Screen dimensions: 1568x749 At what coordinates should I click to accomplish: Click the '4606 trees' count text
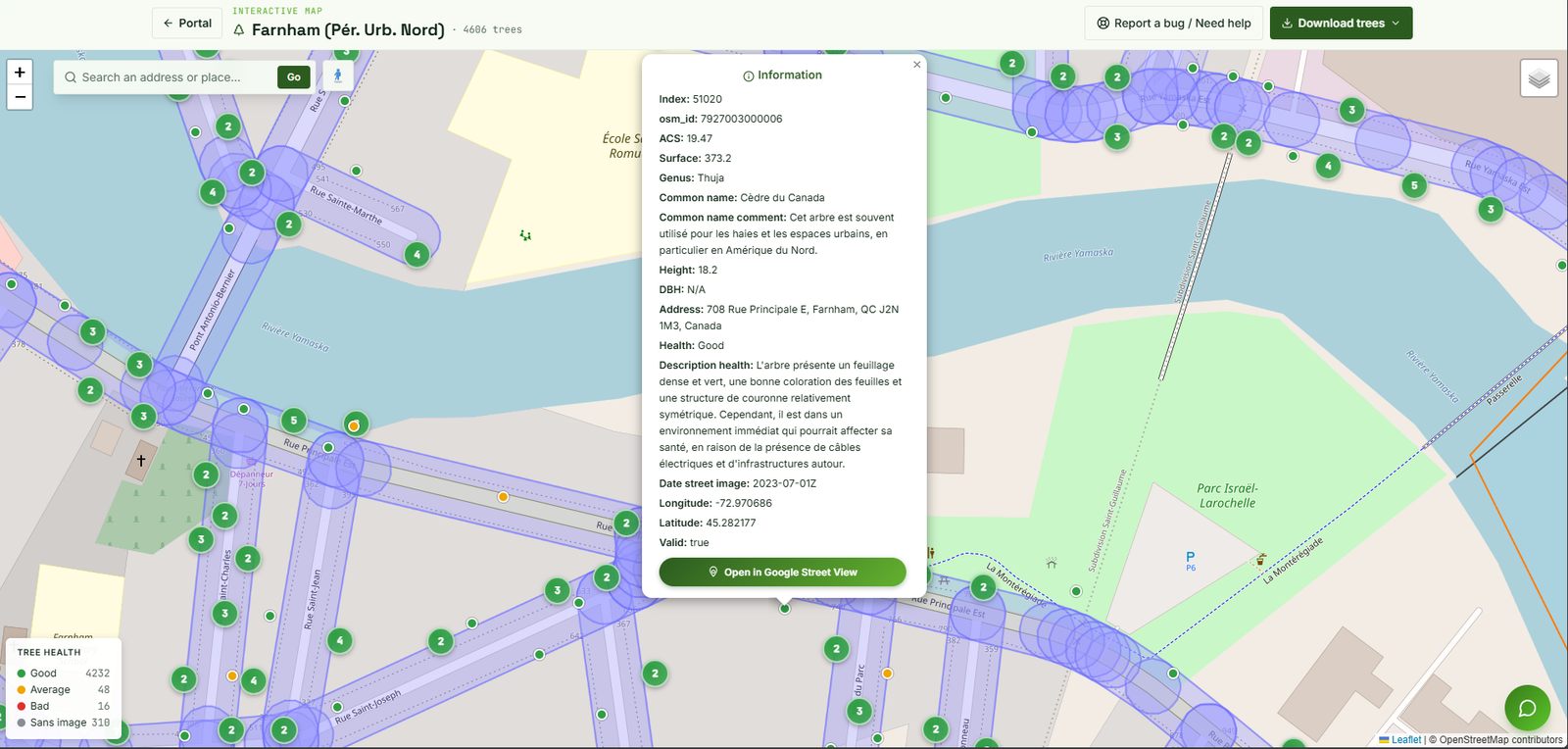coord(493,30)
